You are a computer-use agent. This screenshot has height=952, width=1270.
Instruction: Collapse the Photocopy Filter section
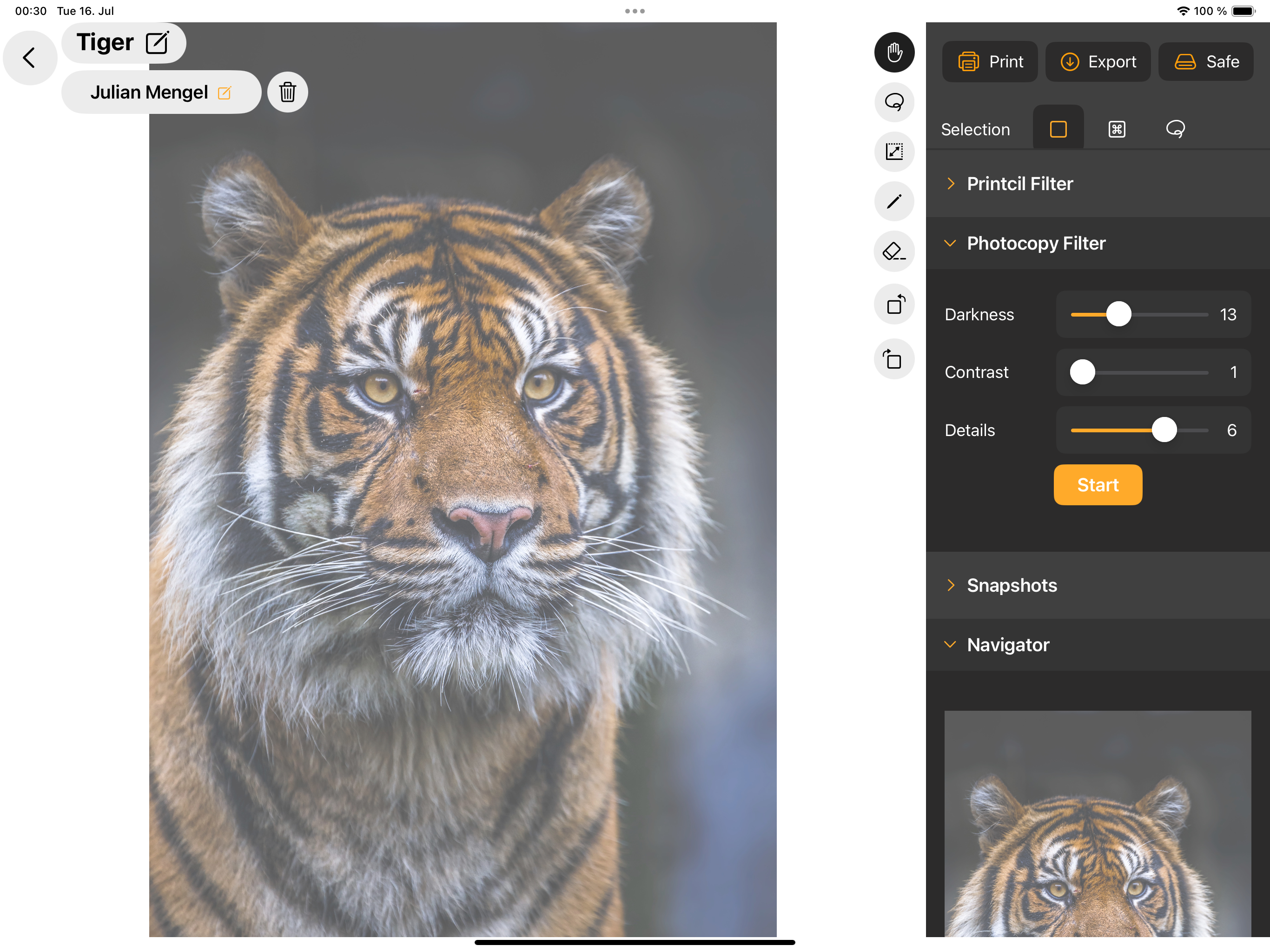click(x=1097, y=244)
